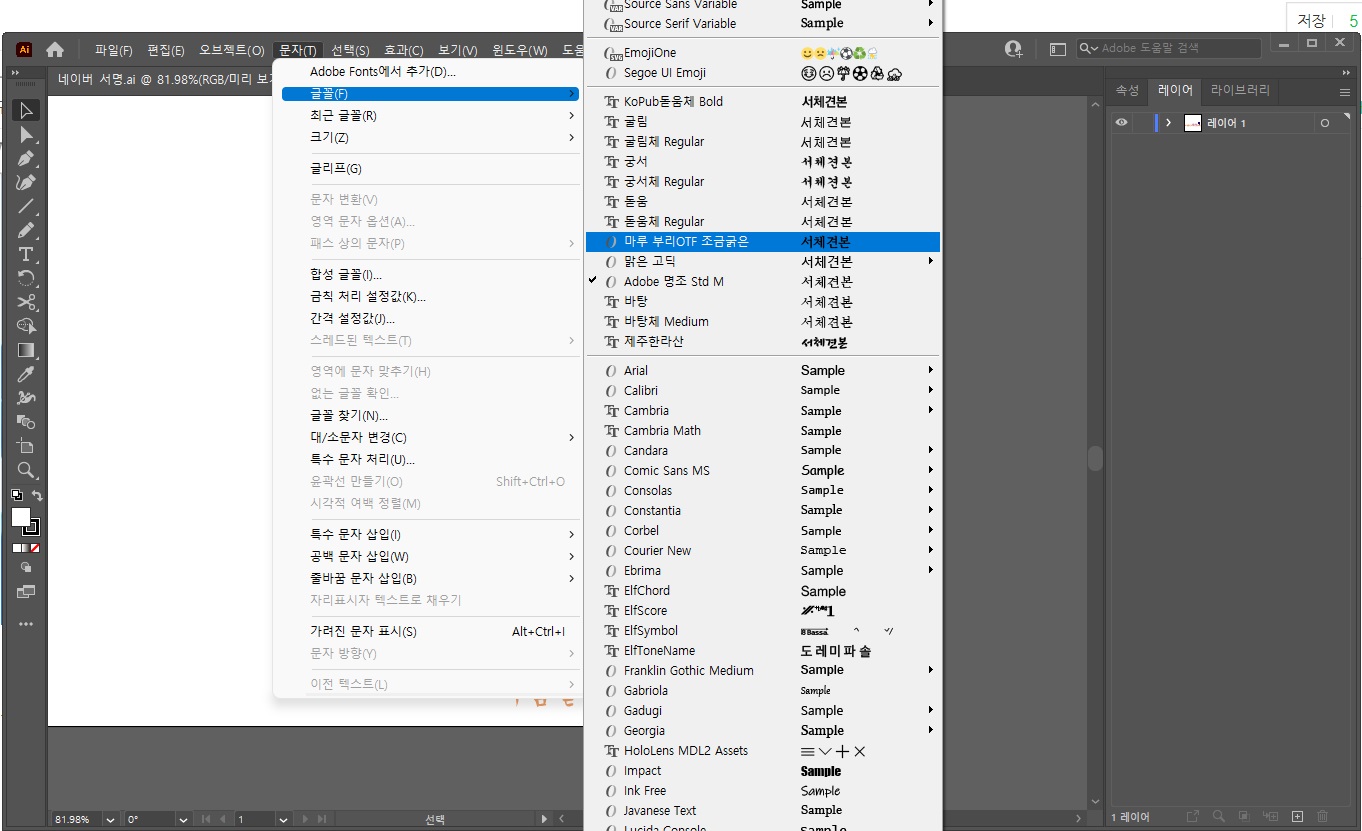
Task: Delete selection trash icon in Layers panel
Action: click(x=1323, y=817)
